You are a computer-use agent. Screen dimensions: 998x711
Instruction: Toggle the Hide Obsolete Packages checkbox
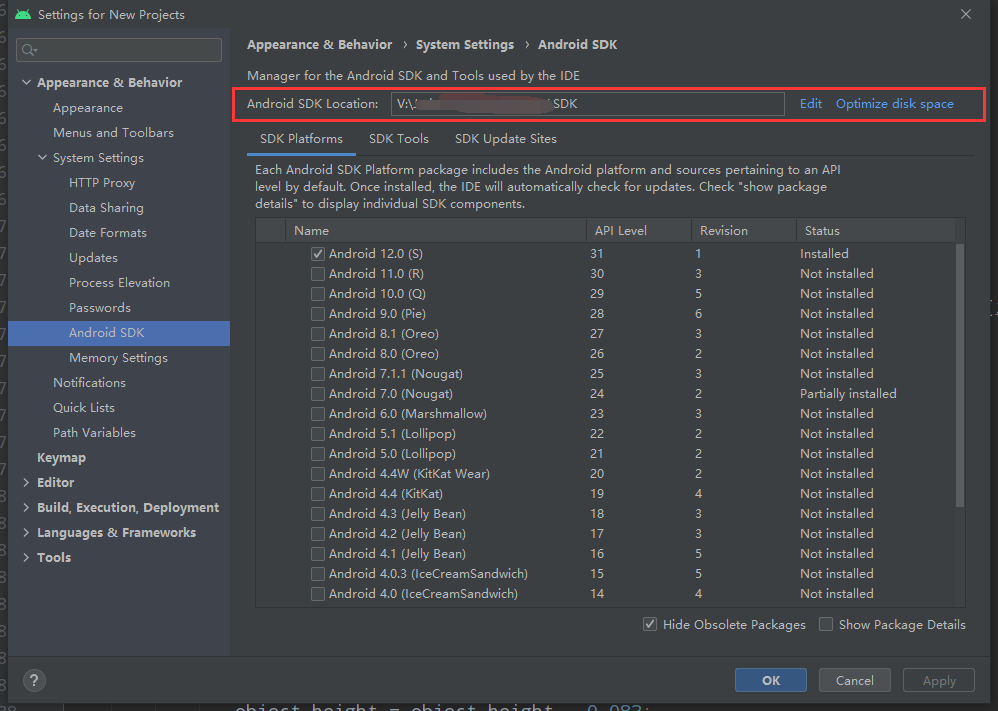click(650, 624)
